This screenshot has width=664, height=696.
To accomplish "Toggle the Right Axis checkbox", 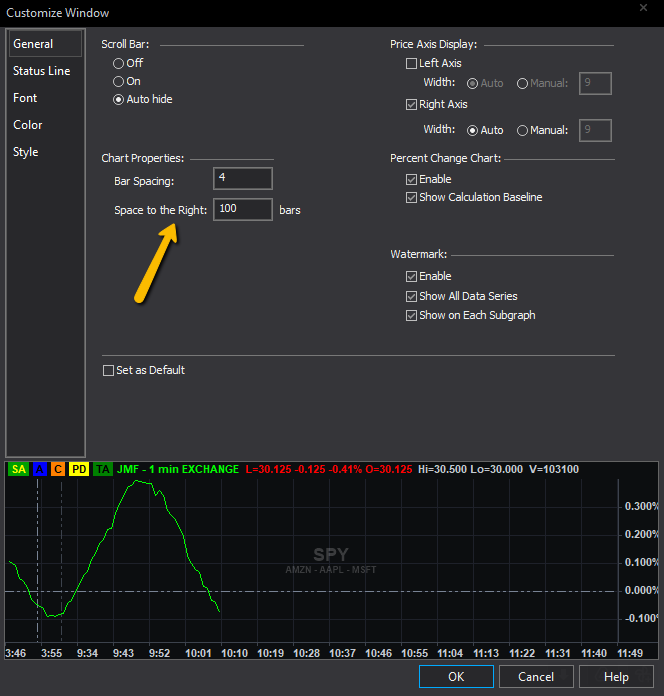I will pyautogui.click(x=411, y=104).
